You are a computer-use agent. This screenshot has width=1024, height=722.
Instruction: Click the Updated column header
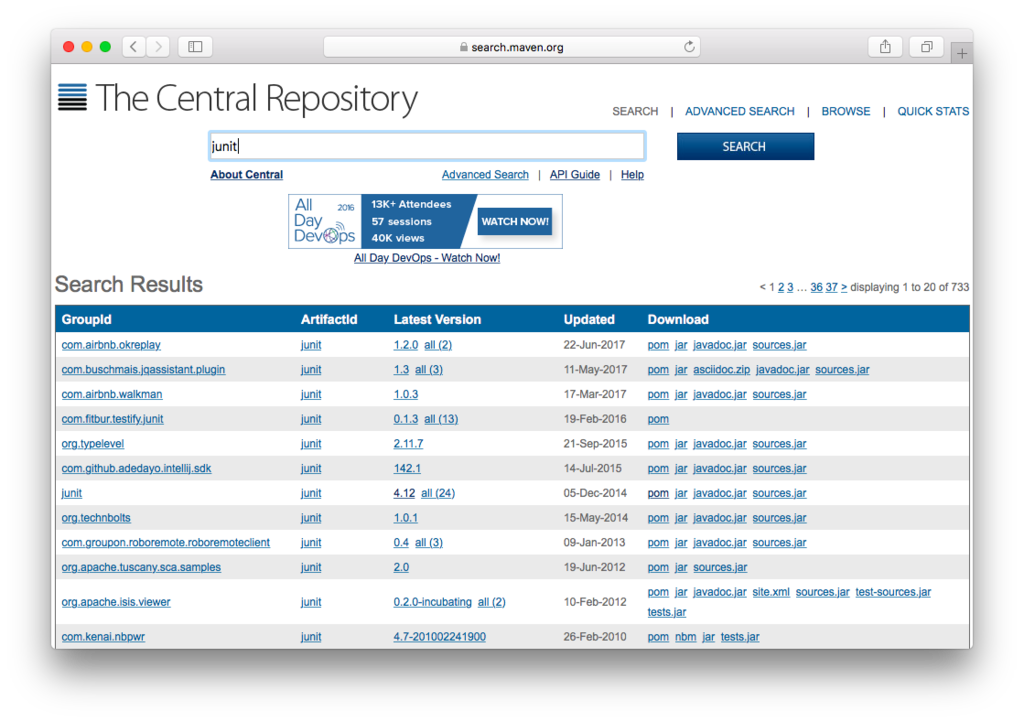[x=589, y=319]
